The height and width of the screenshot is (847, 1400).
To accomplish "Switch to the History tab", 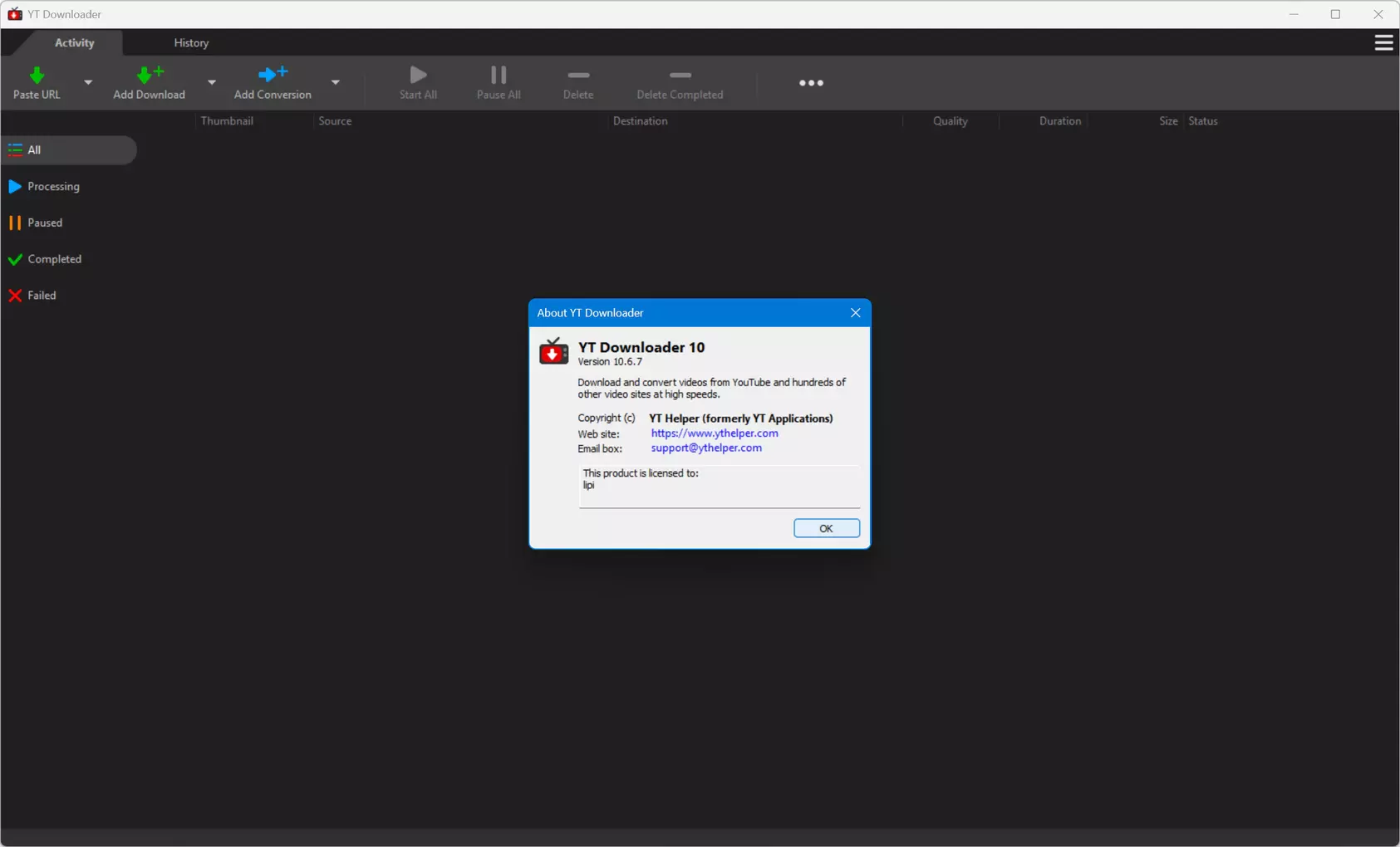I will coord(191,42).
